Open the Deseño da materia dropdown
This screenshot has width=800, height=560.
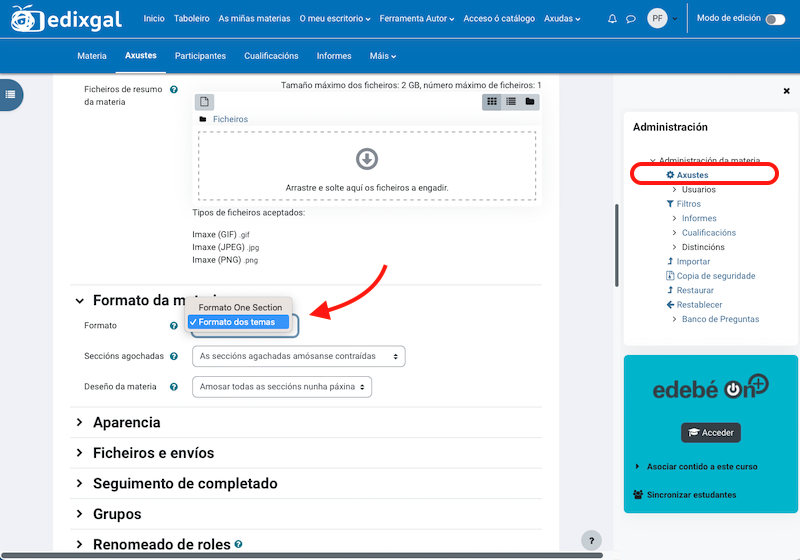tap(282, 387)
